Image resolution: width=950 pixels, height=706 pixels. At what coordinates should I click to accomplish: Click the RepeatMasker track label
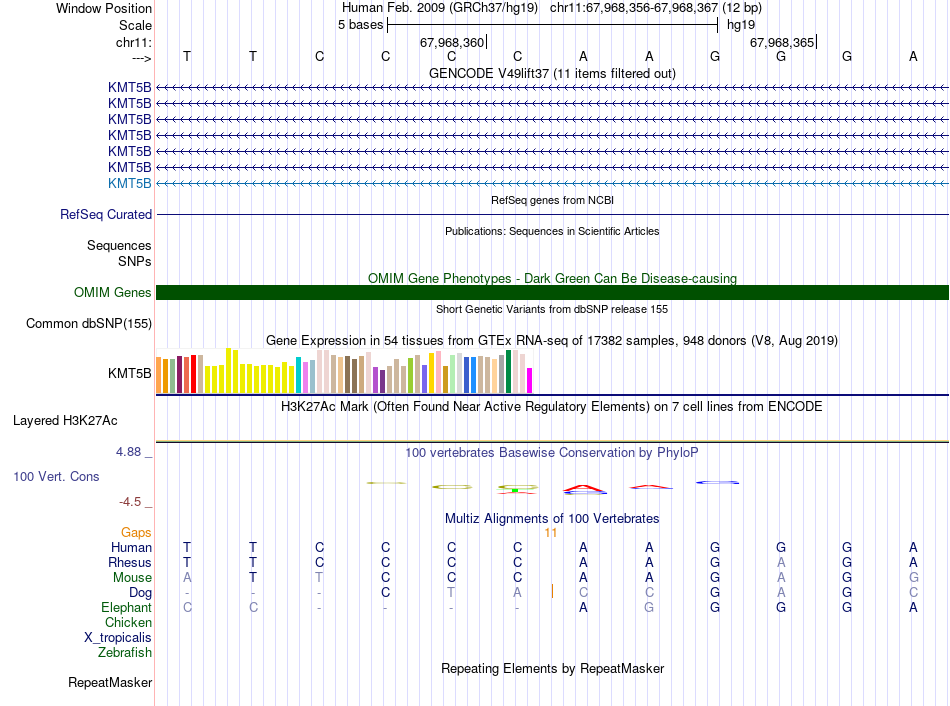tap(110, 682)
